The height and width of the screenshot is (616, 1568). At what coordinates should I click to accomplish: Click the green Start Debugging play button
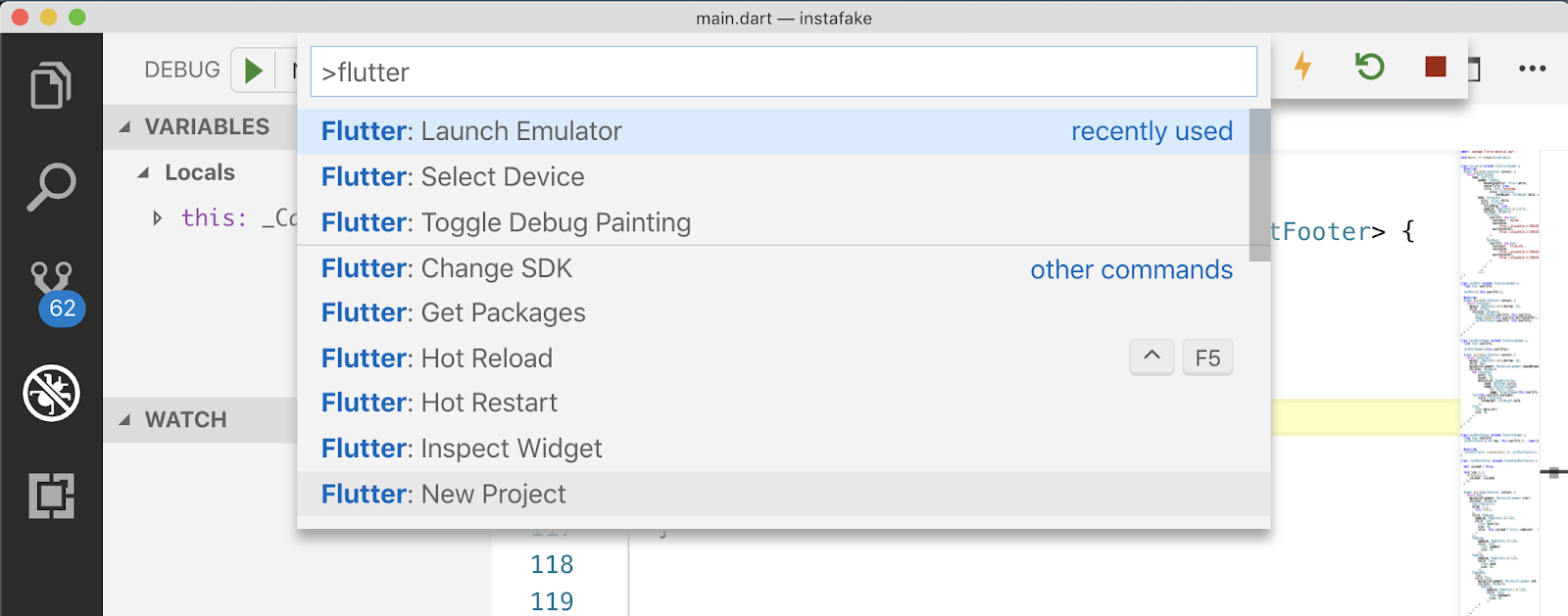(253, 71)
